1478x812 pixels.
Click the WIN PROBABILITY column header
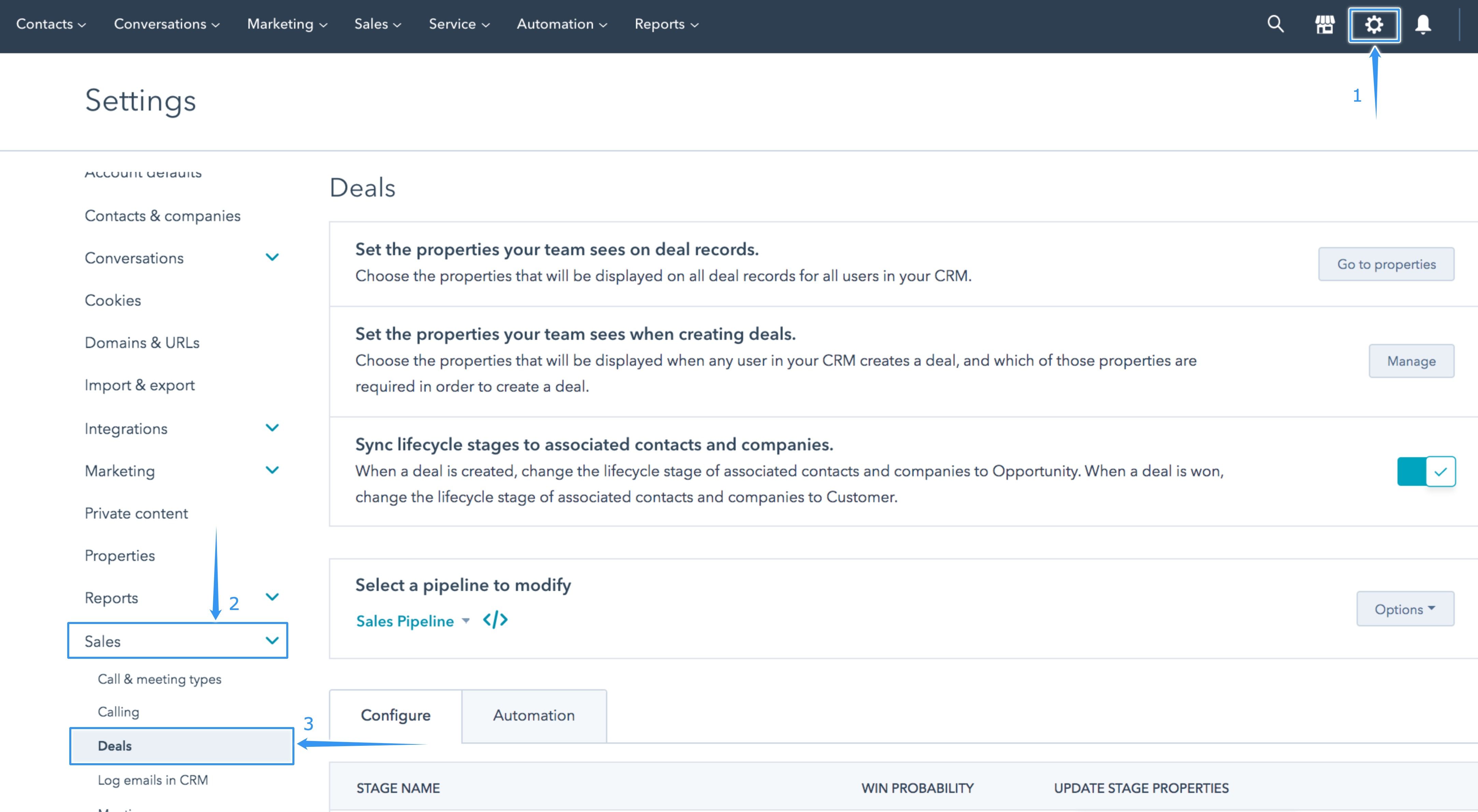(917, 788)
